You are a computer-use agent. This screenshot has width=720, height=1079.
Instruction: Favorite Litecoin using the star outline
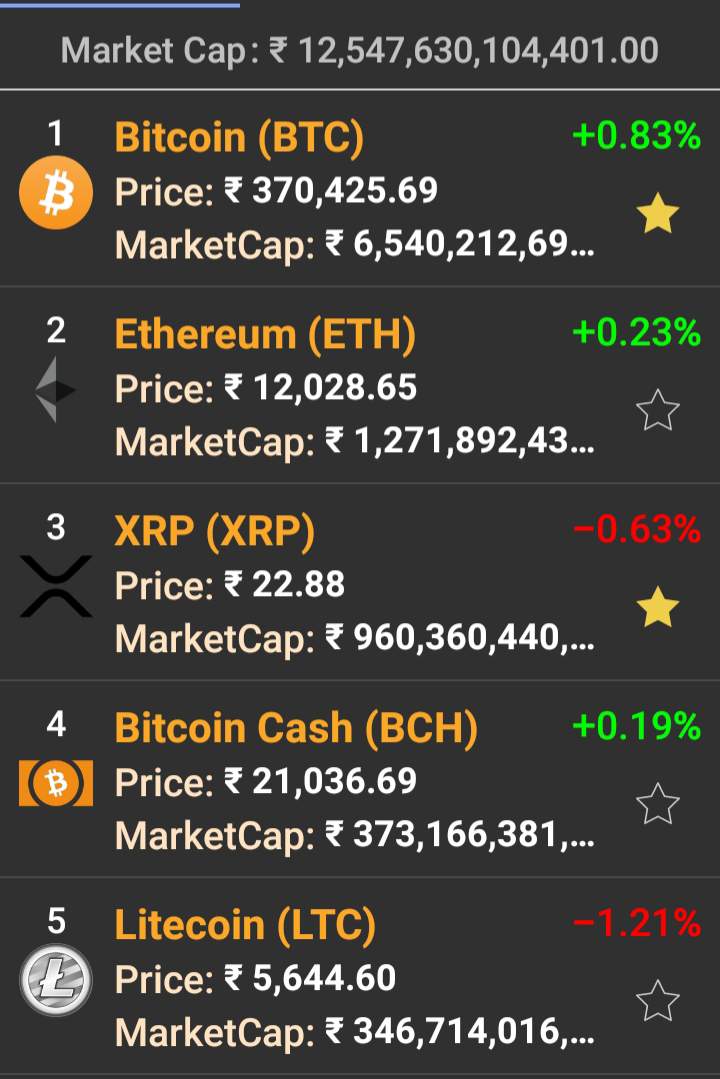tap(658, 1001)
